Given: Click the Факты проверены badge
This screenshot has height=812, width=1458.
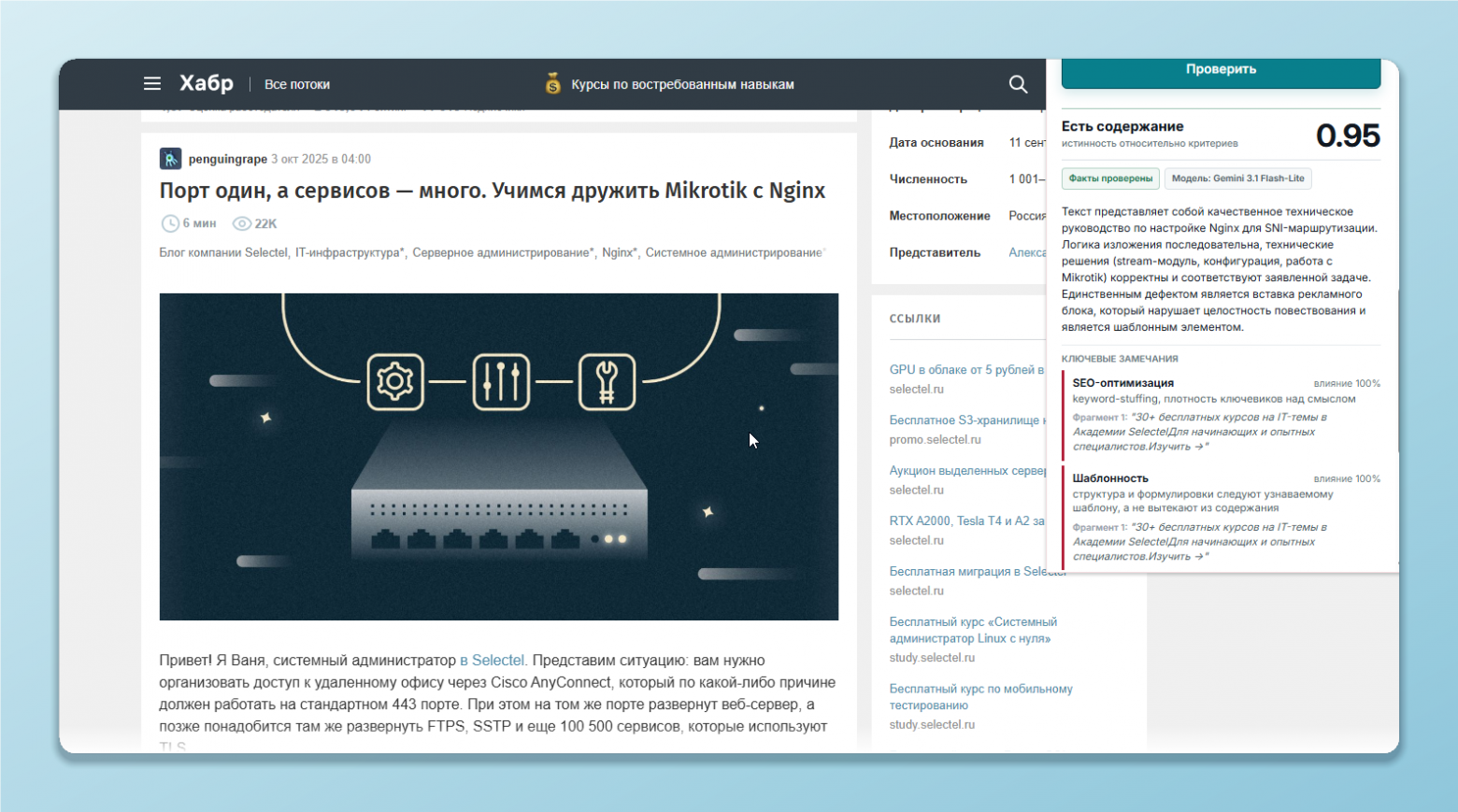Looking at the screenshot, I should point(1110,178).
